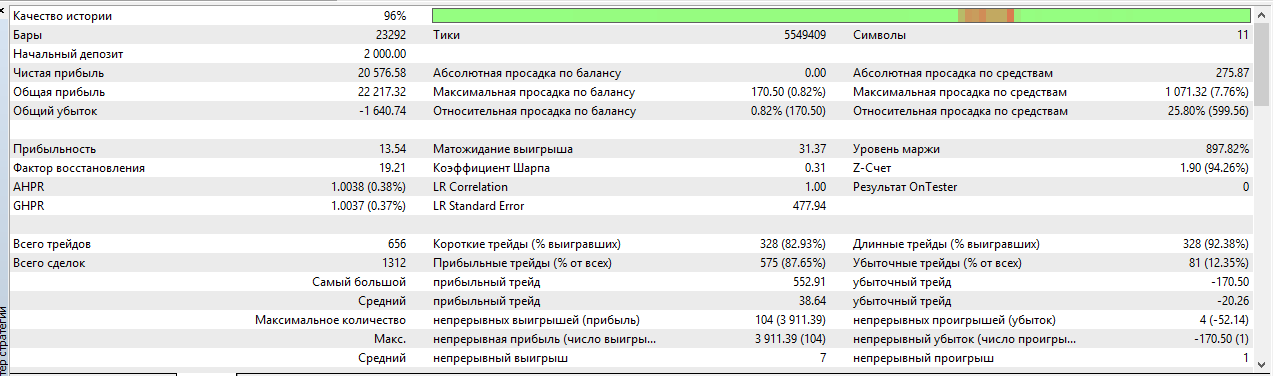Click Прибыльные трейды value 575 (87.65%)
The width and height of the screenshot is (1273, 376).
pyautogui.click(x=792, y=263)
